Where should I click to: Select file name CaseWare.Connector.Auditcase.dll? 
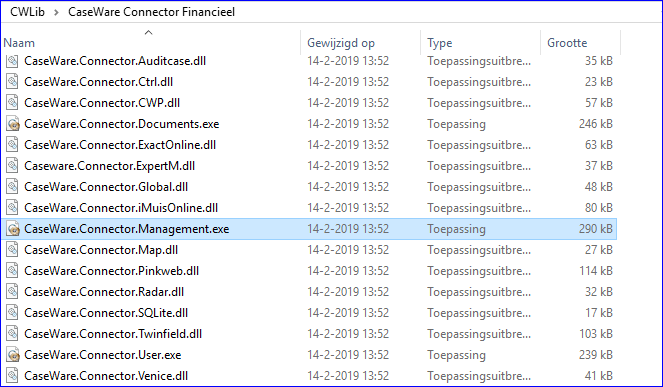point(115,61)
